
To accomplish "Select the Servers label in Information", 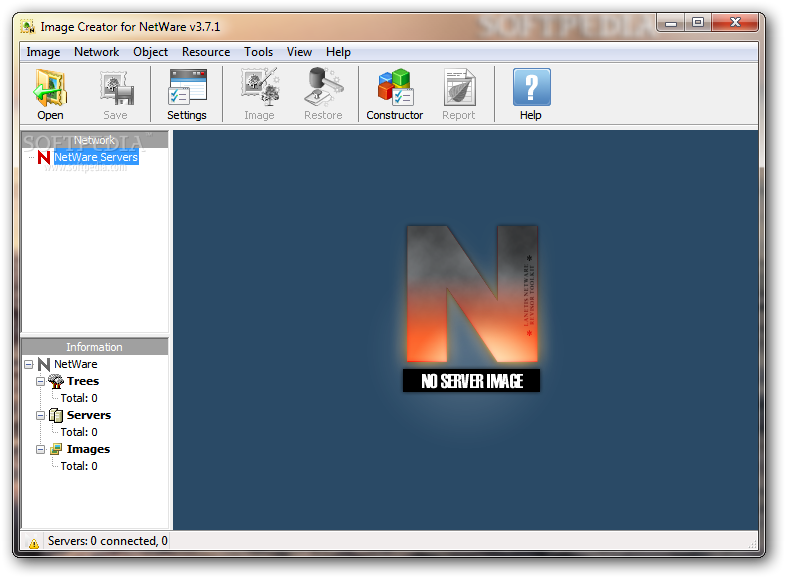I will pos(89,416).
